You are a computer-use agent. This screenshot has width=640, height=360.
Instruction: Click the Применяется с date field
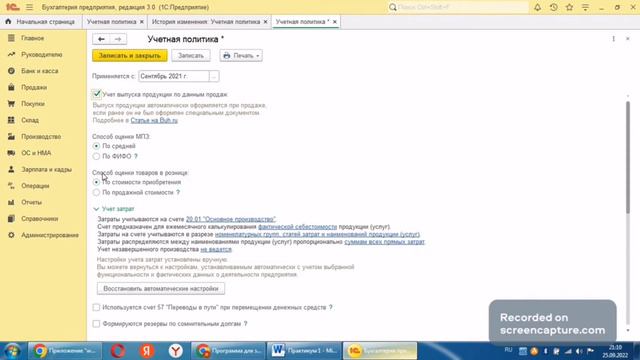[173, 76]
